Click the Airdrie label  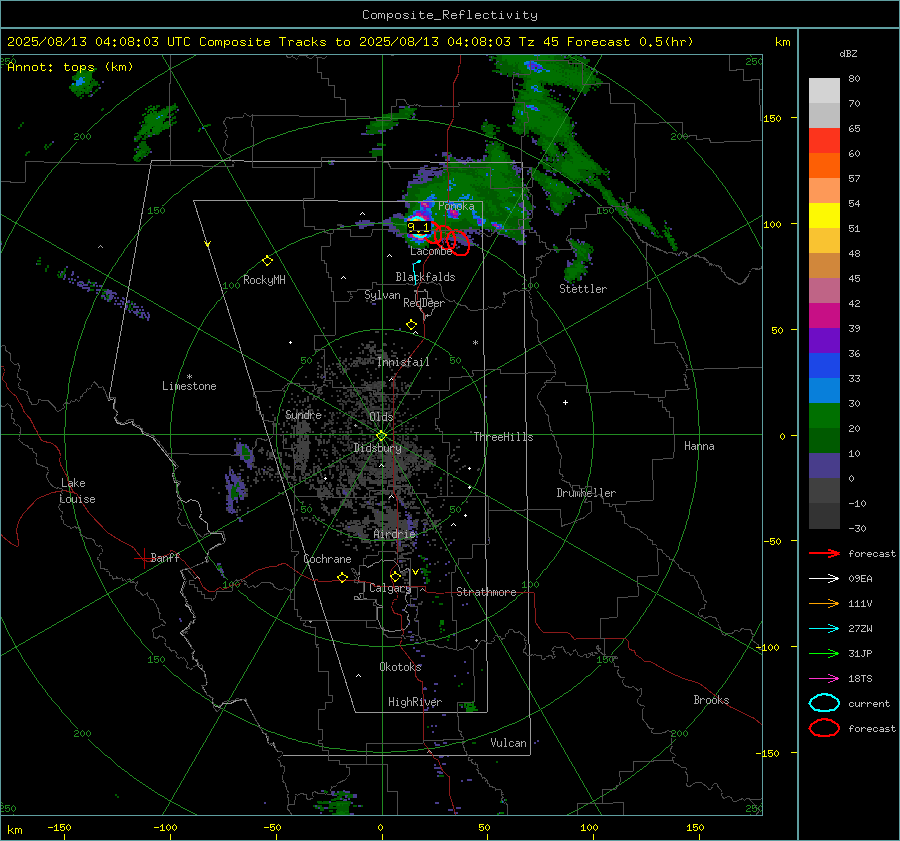394,534
